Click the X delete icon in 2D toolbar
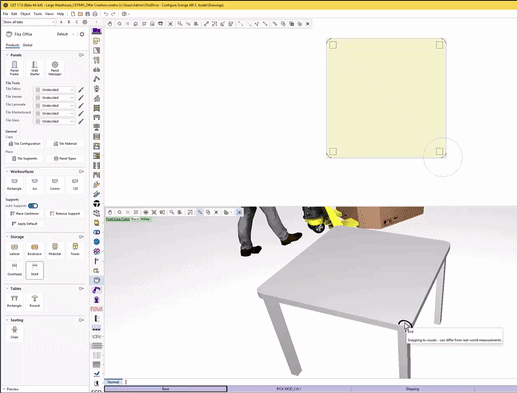 tap(308, 24)
